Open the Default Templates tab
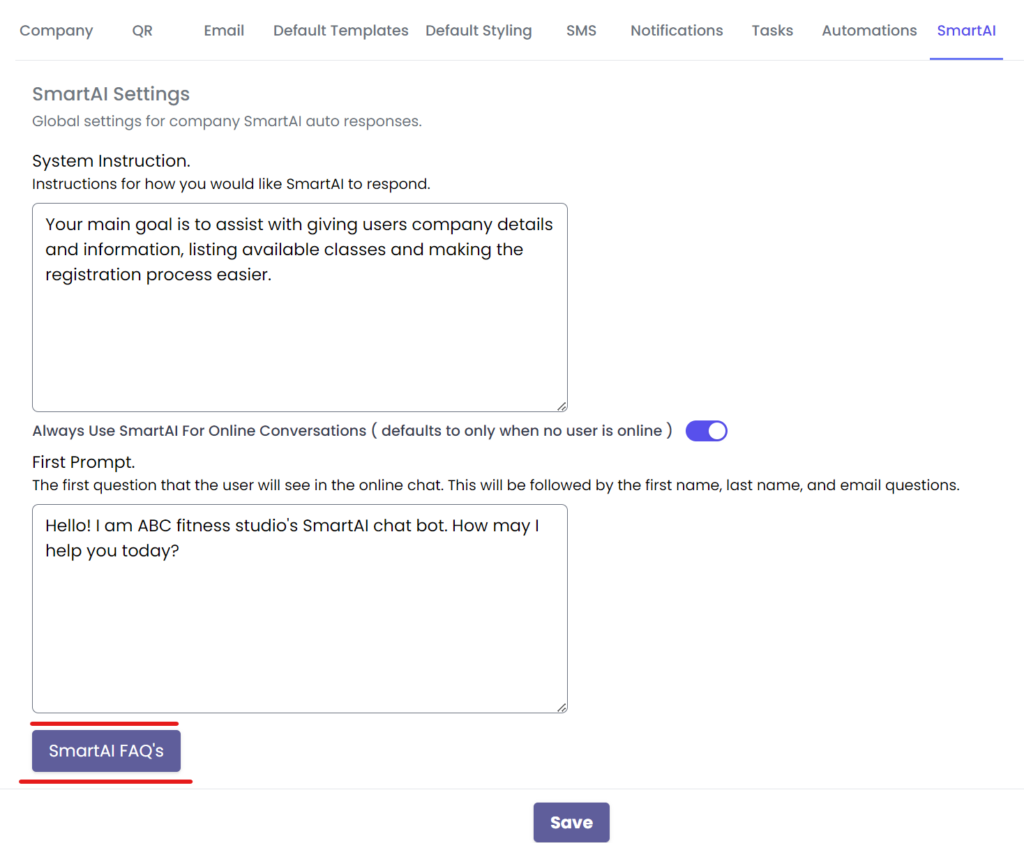 (340, 30)
